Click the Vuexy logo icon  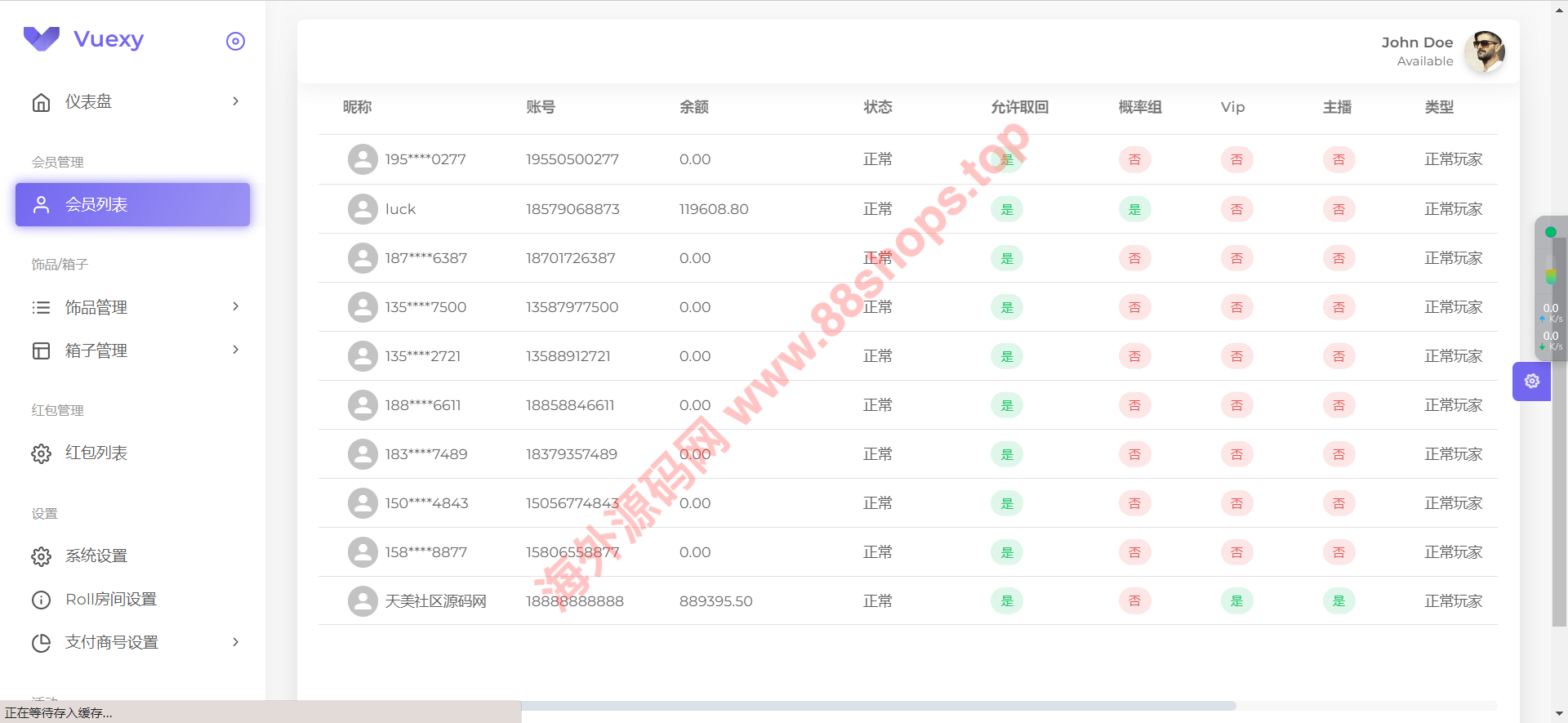[x=42, y=38]
